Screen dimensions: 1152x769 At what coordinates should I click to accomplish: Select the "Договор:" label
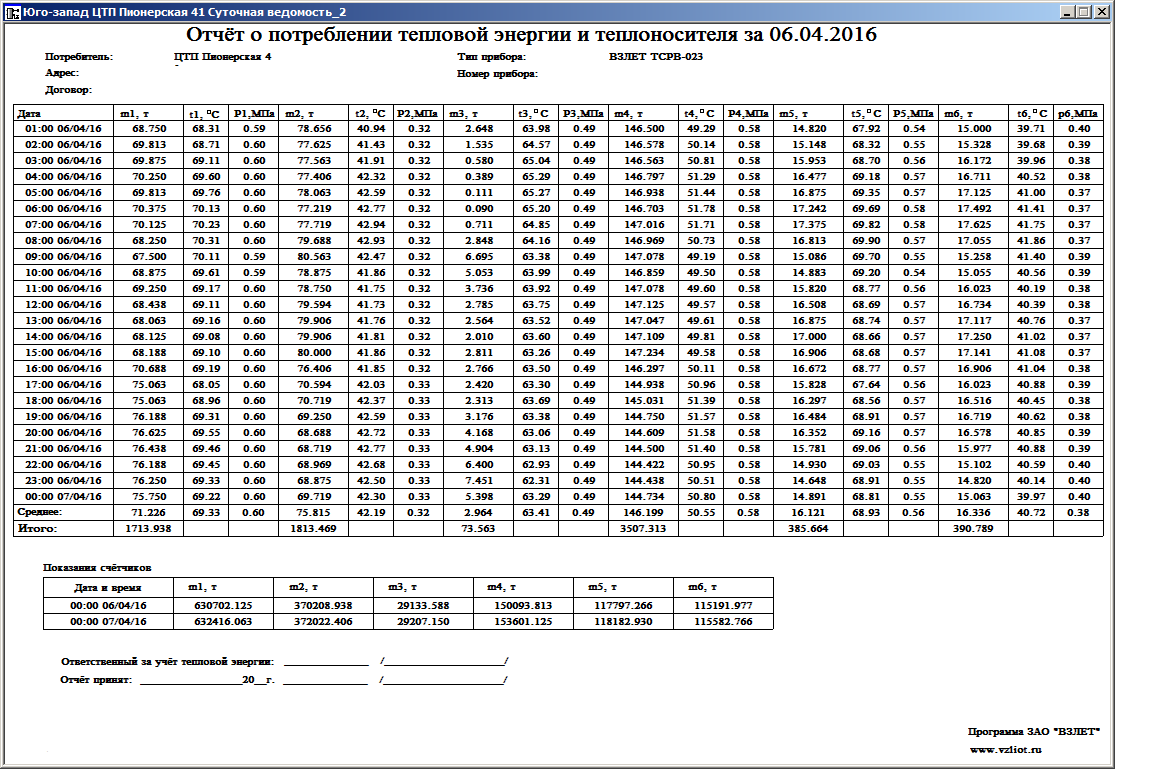point(68,90)
